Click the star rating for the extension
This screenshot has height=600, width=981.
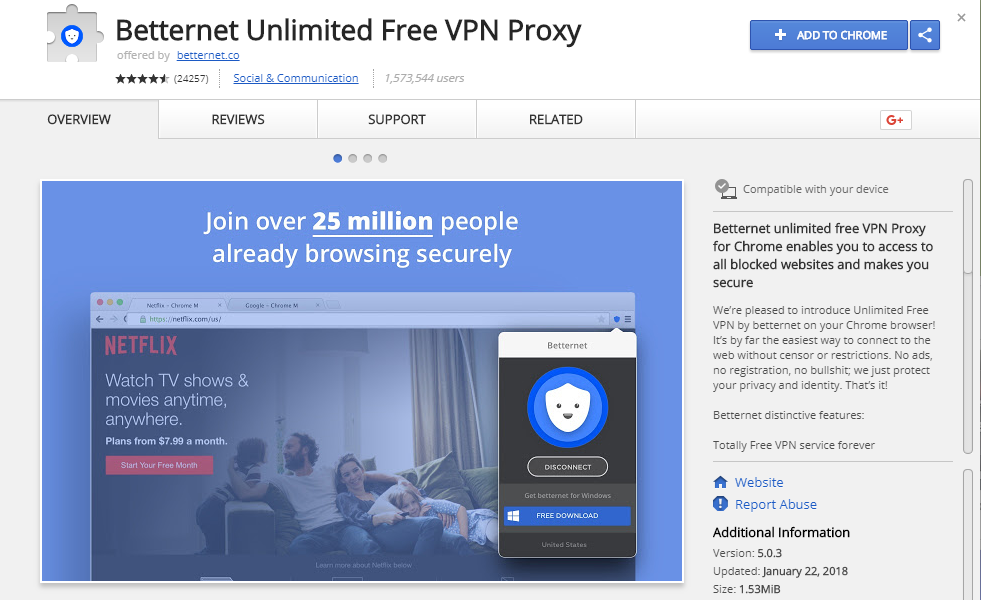point(142,78)
